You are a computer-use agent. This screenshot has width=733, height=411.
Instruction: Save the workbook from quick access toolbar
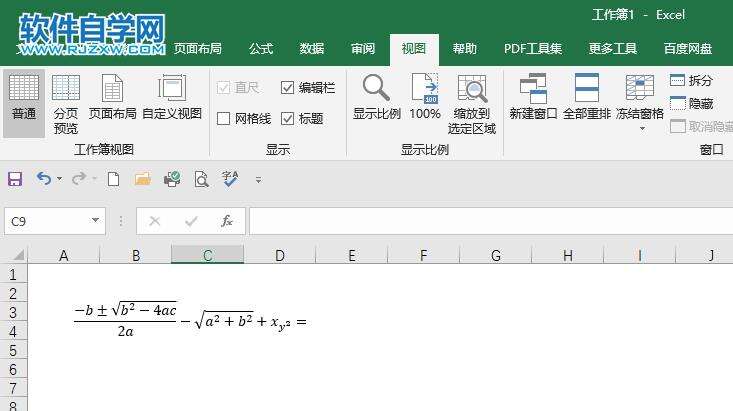pos(15,179)
